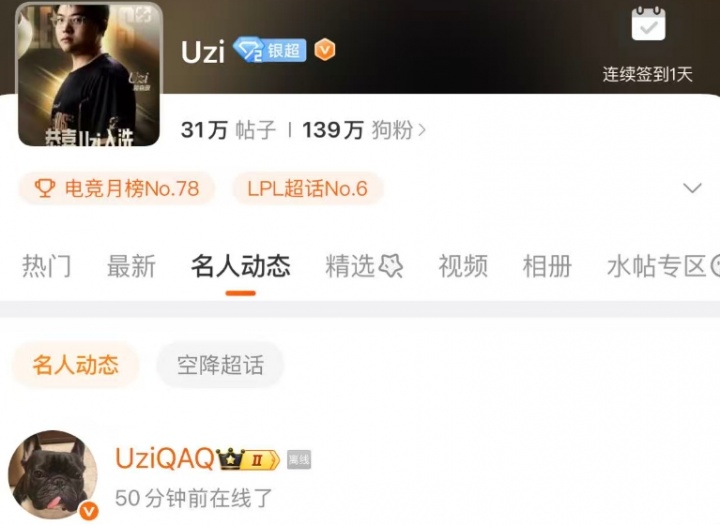720x525 pixels.
Task: Open the Uzi super-topic cover photo
Action: coord(90,74)
